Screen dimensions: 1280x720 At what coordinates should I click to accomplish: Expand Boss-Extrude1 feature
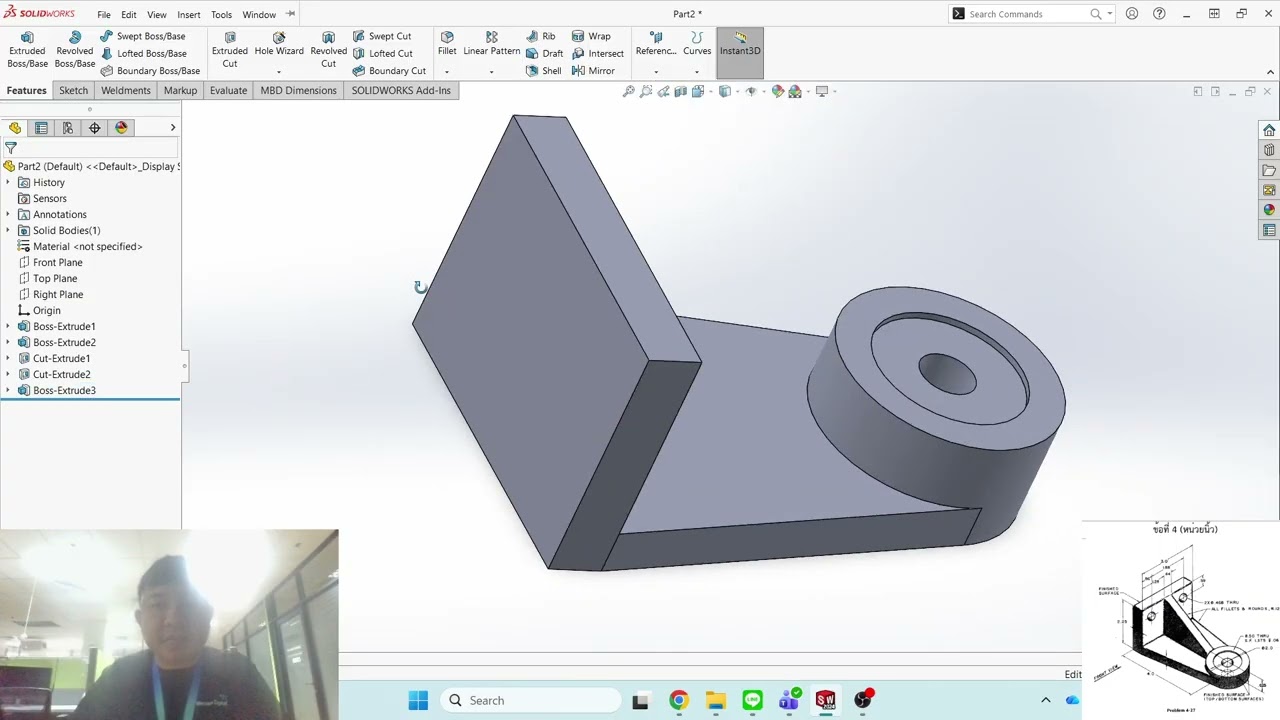(8, 327)
